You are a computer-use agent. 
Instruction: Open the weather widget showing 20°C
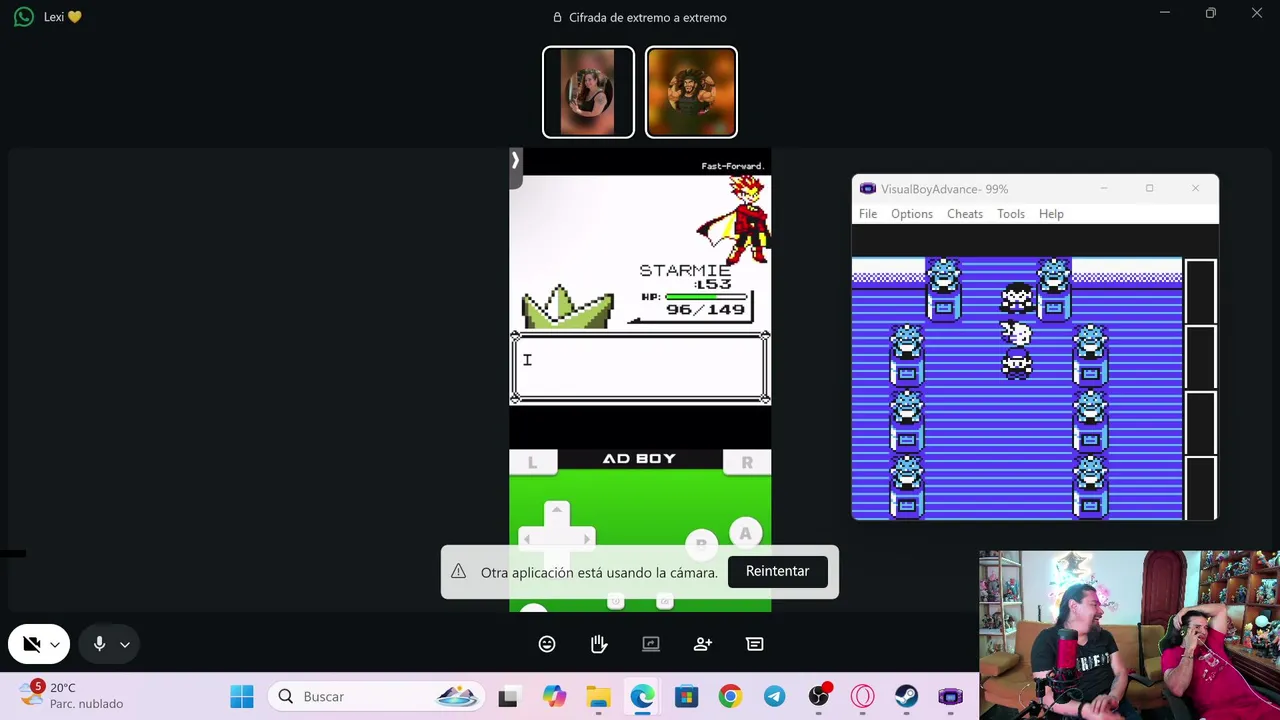tap(73, 696)
